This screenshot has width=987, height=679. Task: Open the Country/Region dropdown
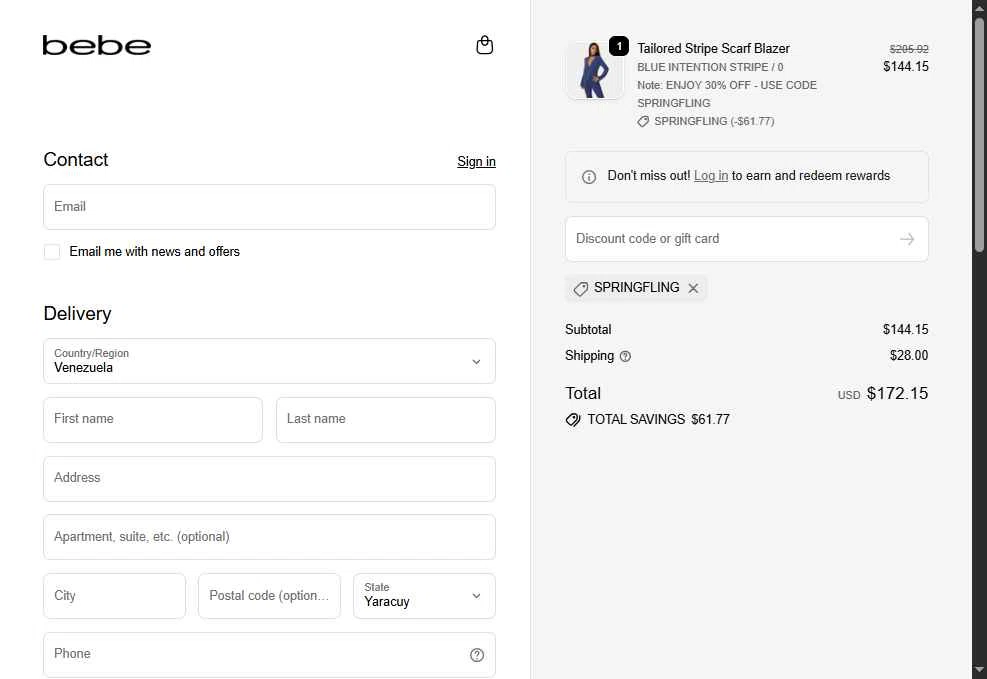coord(269,361)
